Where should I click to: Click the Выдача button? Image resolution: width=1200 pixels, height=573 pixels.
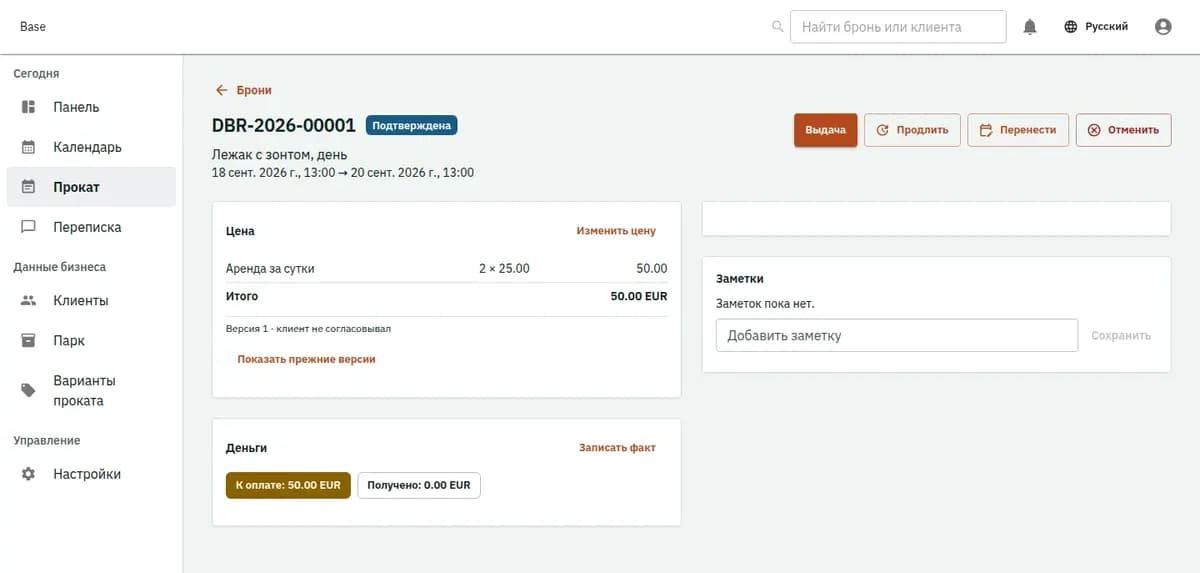pyautogui.click(x=825, y=130)
